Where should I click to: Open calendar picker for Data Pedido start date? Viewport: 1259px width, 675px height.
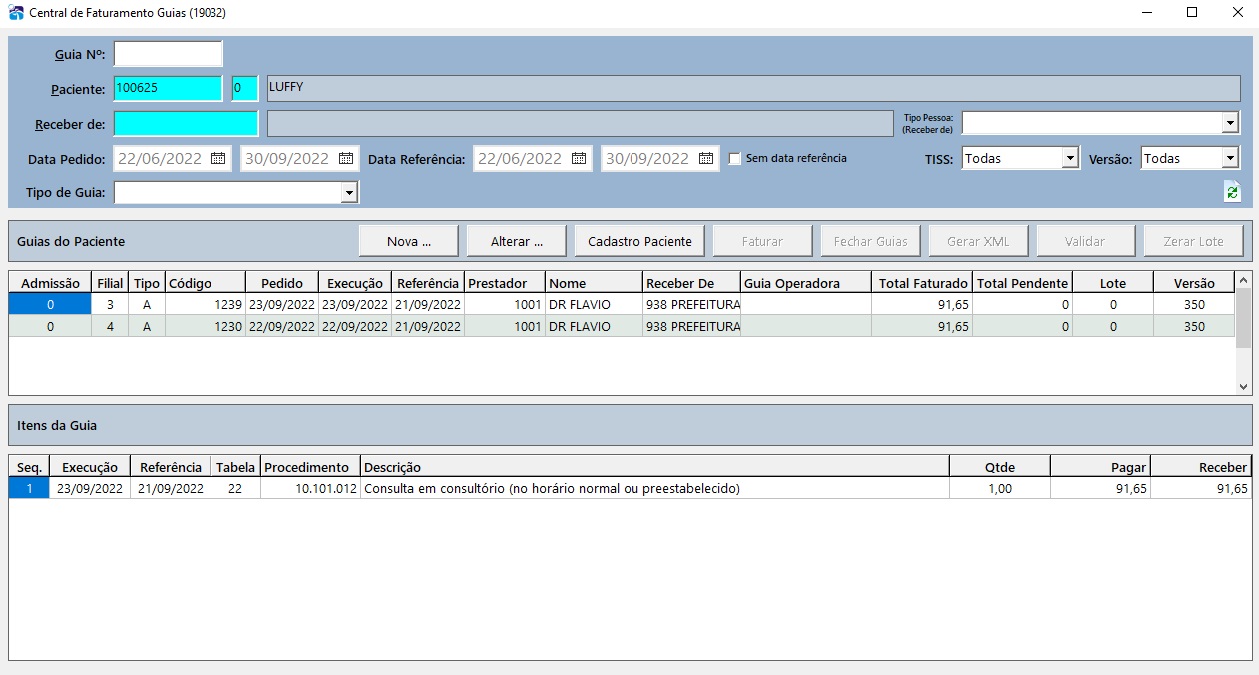pyautogui.click(x=218, y=158)
